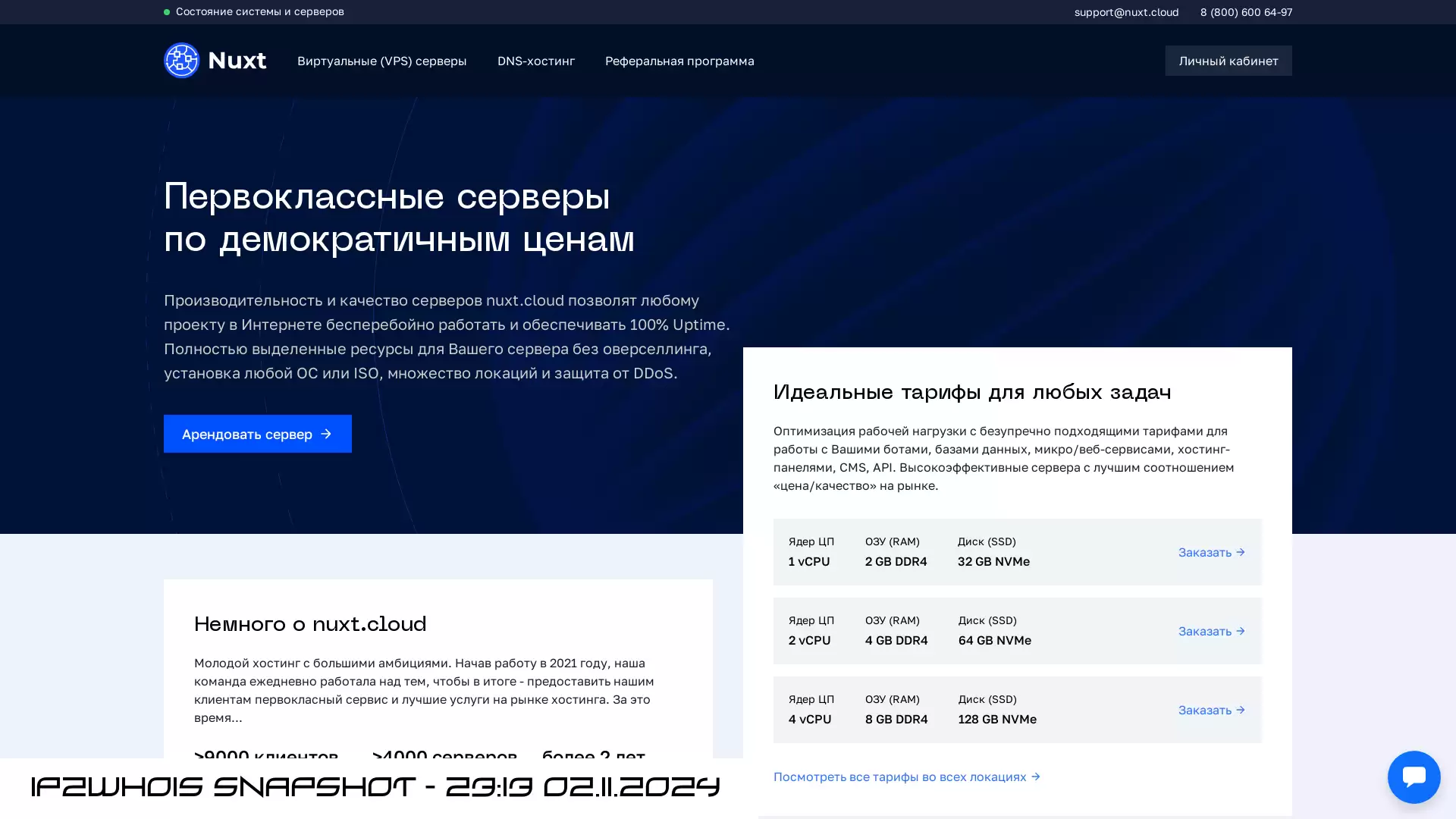Click Заказать for the 1 vCPU plan
1456x819 pixels.
coord(1212,552)
